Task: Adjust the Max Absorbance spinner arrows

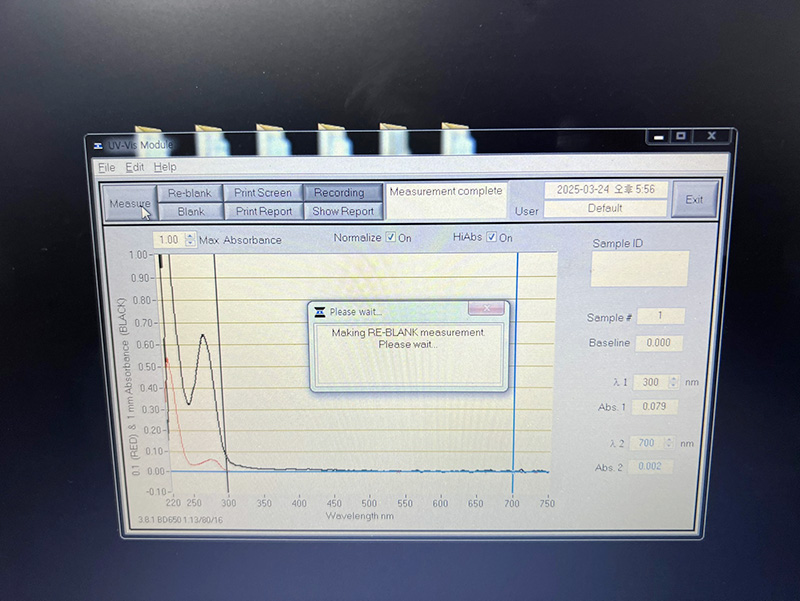Action: [190, 240]
